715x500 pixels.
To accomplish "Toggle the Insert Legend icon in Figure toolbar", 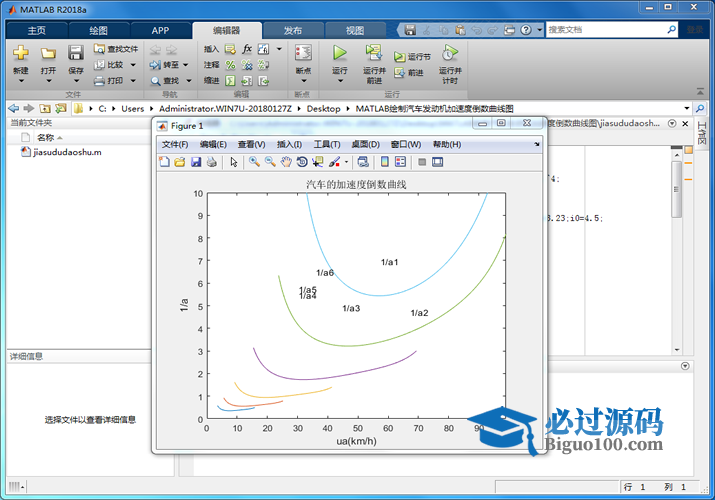I will [400, 162].
